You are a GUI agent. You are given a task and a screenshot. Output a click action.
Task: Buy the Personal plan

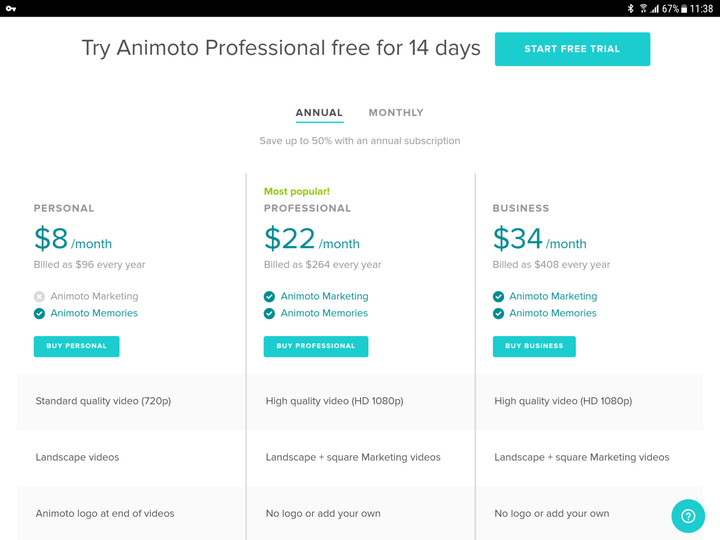tap(76, 346)
